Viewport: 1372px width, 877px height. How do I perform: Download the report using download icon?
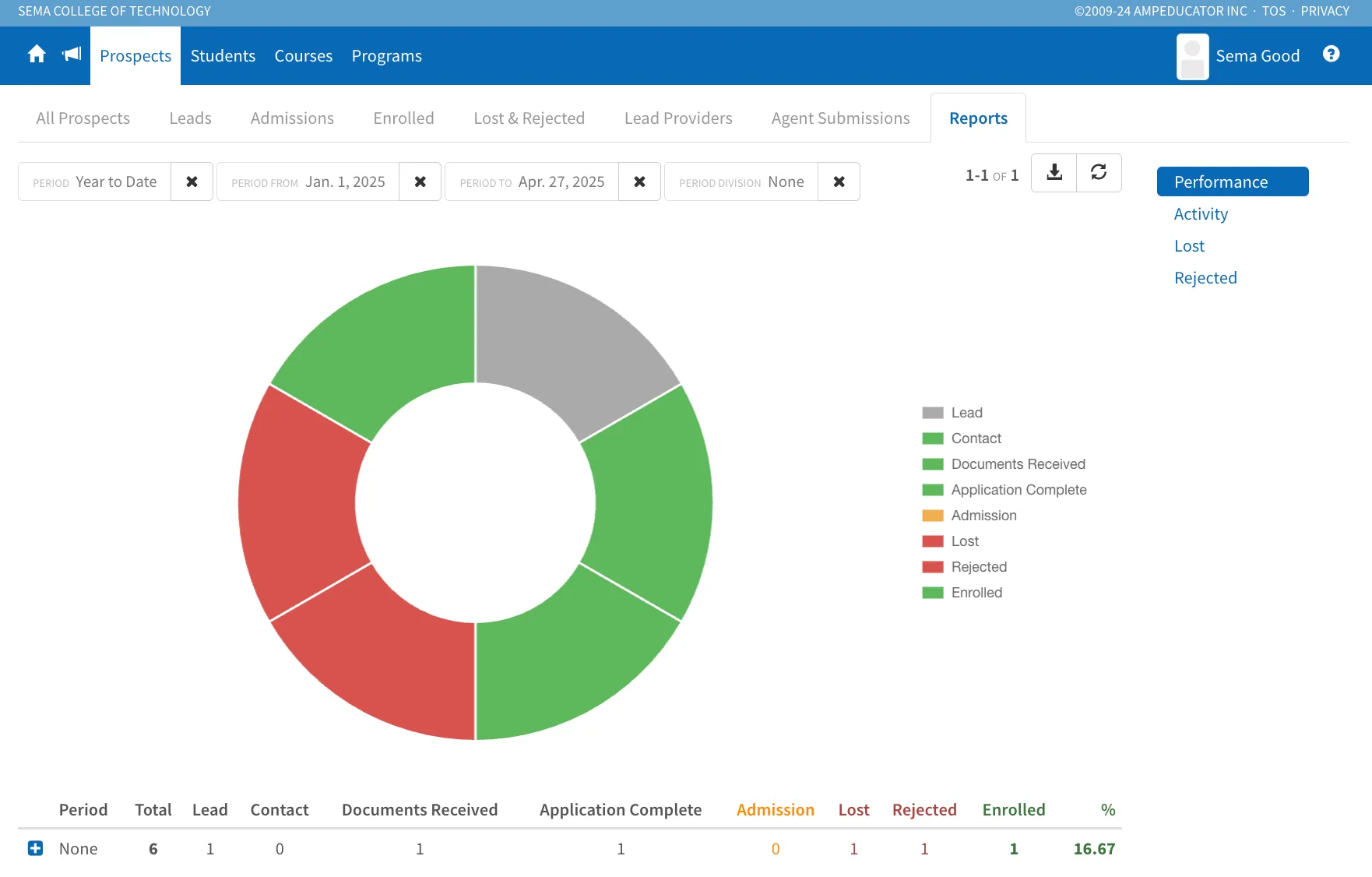[x=1054, y=172]
